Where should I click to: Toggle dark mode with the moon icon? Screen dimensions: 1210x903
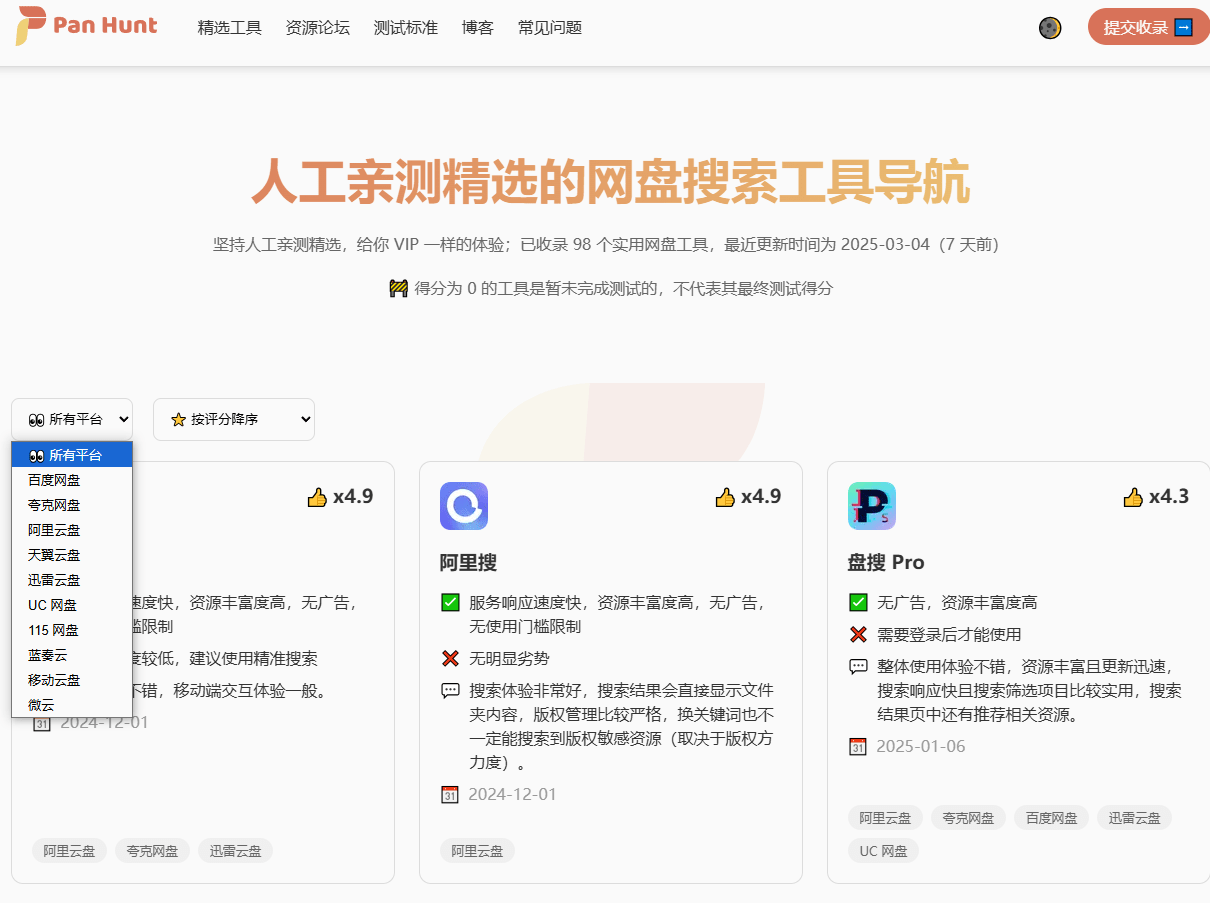click(x=1050, y=28)
